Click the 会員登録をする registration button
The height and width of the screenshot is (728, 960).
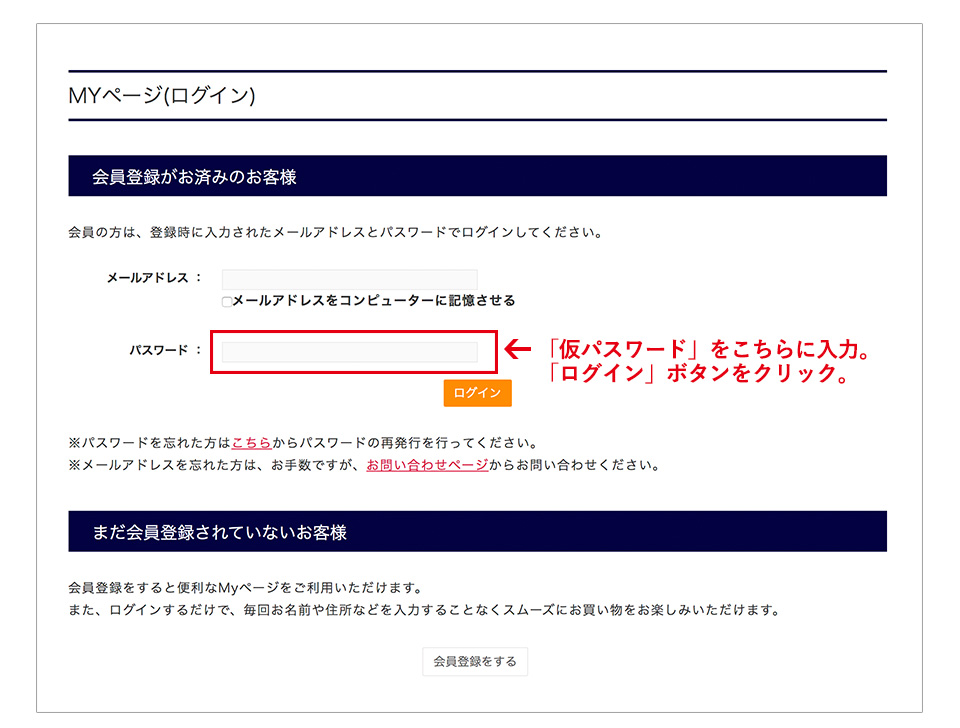pyautogui.click(x=477, y=661)
